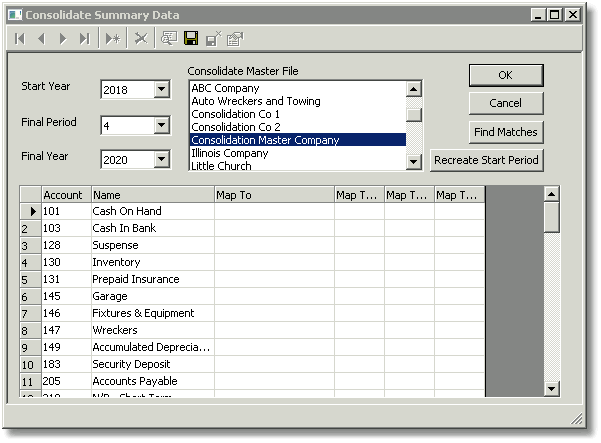Open the Final Year dropdown
Image resolution: width=601 pixels, height=443 pixels.
click(x=162, y=159)
